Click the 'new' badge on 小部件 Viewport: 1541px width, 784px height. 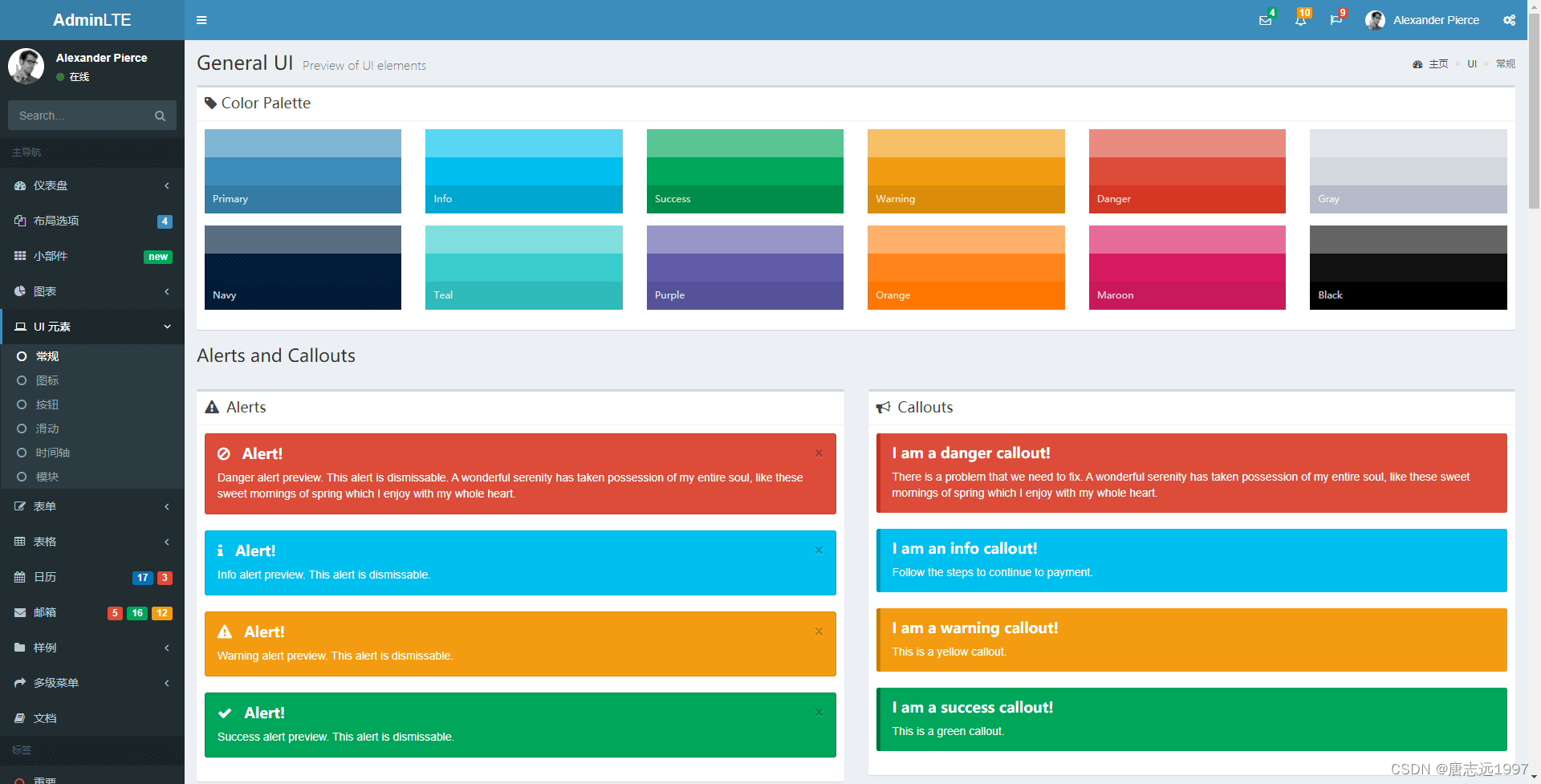158,257
